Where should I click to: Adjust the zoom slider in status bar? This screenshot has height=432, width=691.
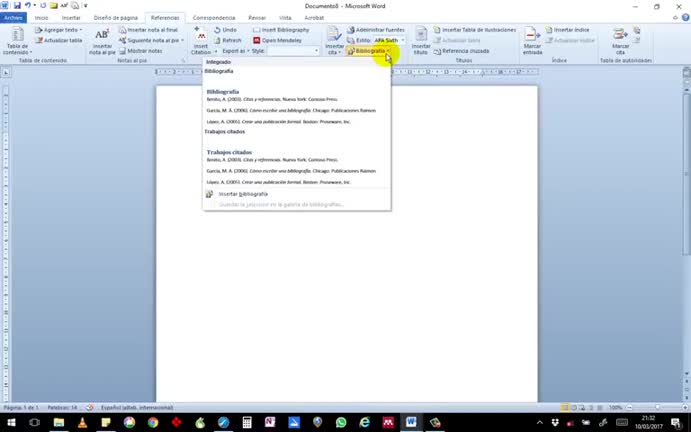[x=657, y=408]
